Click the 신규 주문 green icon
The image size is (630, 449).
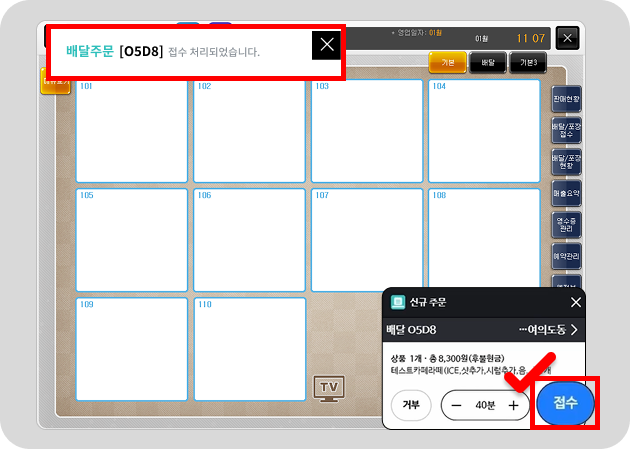[397, 302]
